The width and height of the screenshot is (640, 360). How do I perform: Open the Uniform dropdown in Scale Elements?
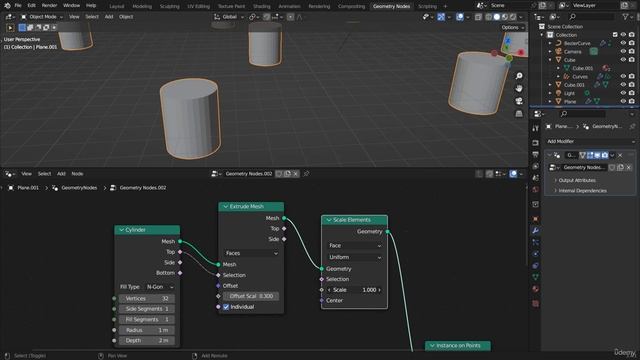pos(354,257)
